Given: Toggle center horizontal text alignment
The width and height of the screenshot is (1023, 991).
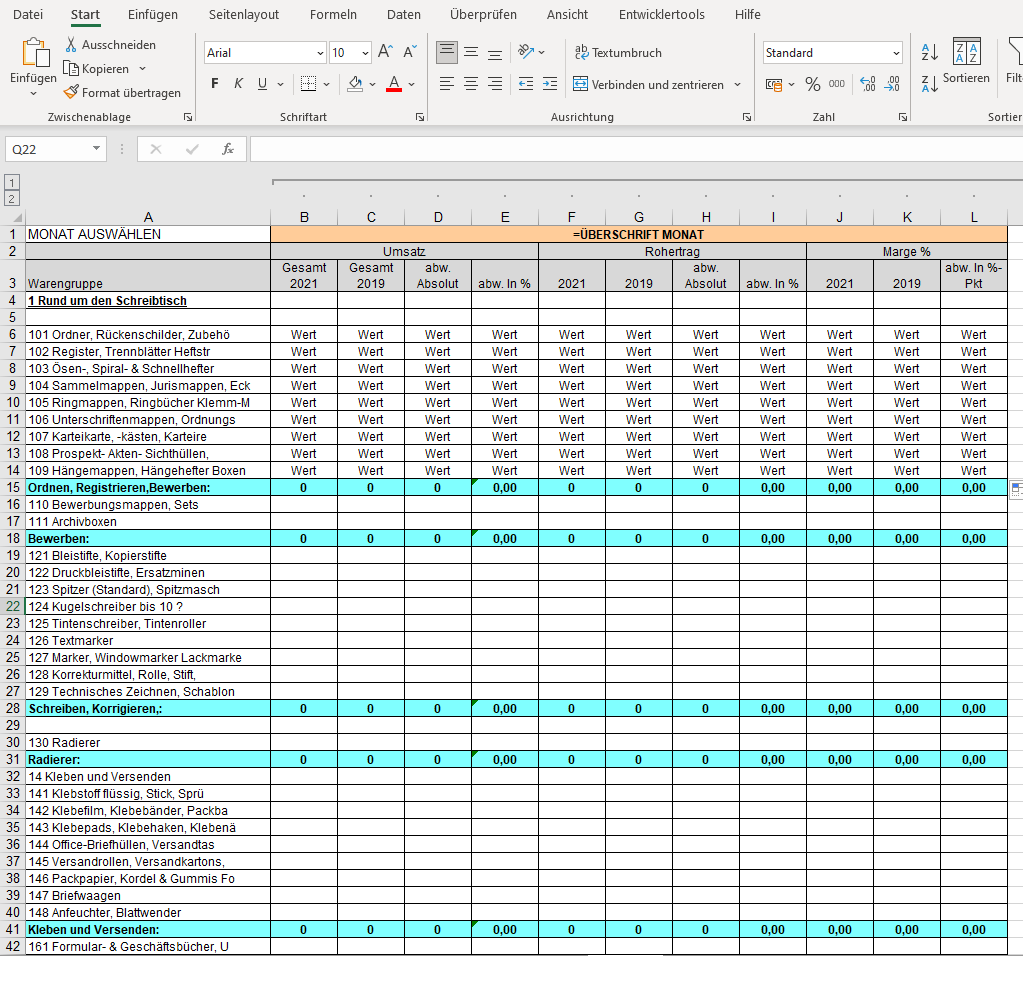Looking at the screenshot, I should [471, 84].
